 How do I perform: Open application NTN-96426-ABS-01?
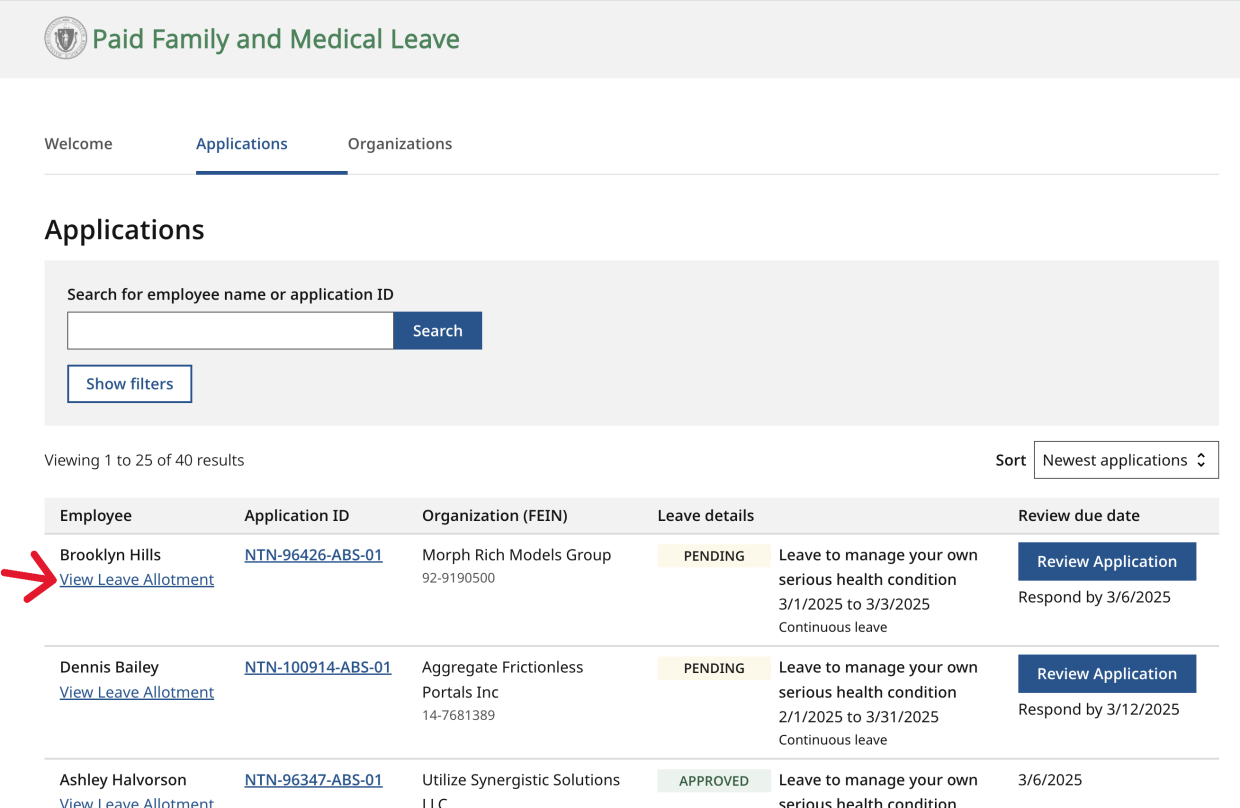click(x=313, y=555)
